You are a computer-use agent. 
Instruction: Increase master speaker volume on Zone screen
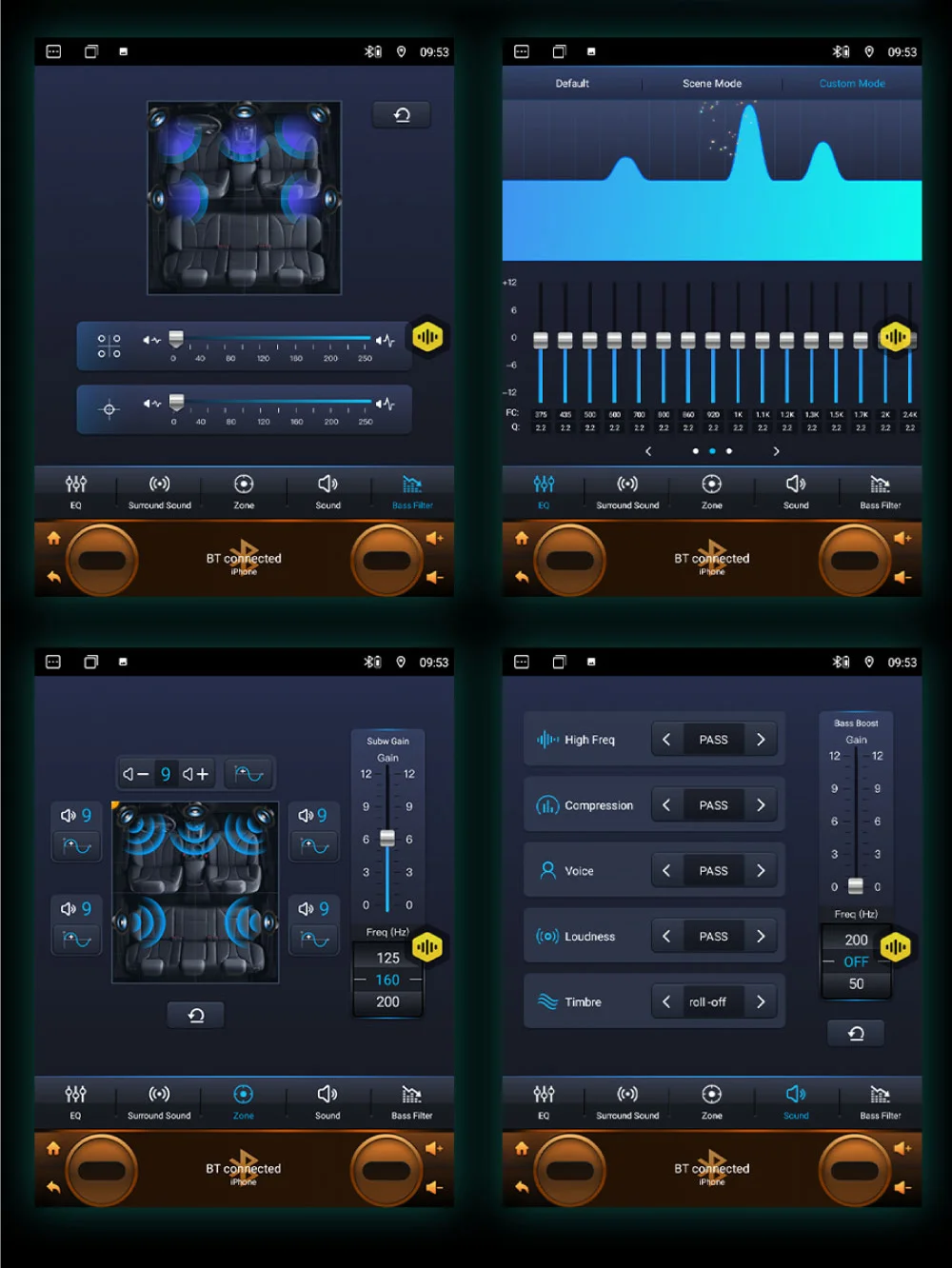(x=196, y=774)
